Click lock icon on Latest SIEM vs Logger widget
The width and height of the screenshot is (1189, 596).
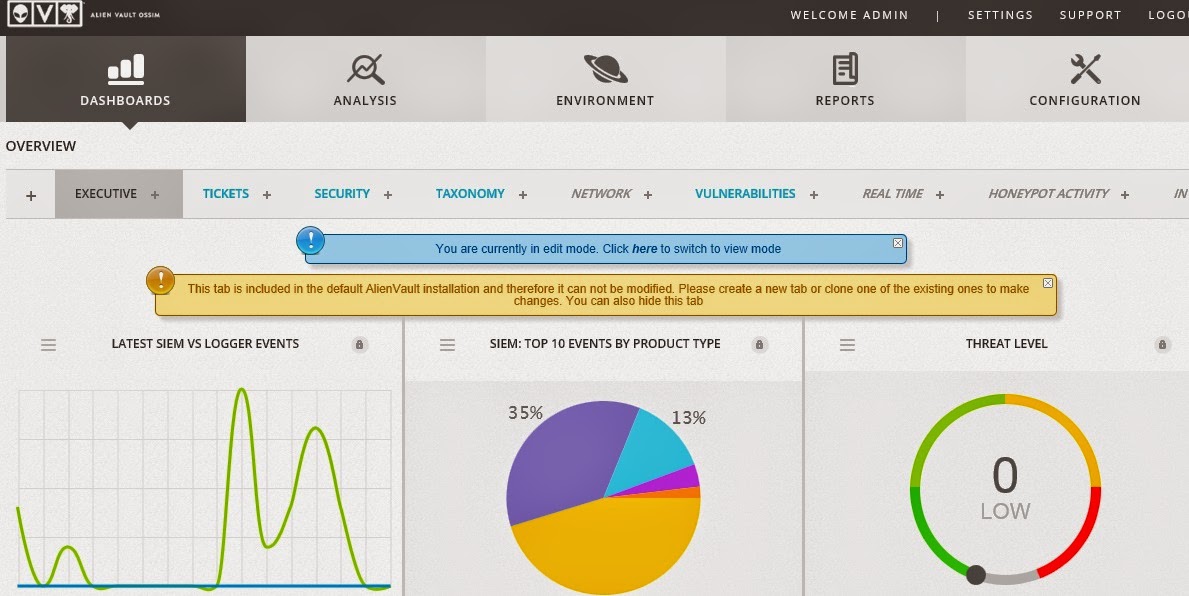coord(360,345)
